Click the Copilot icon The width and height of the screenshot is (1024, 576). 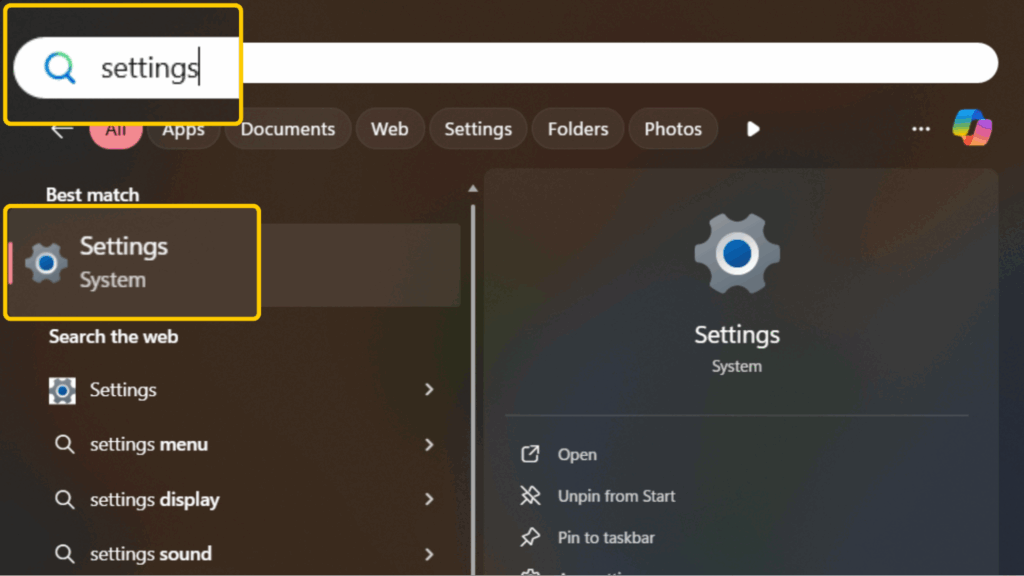(971, 128)
